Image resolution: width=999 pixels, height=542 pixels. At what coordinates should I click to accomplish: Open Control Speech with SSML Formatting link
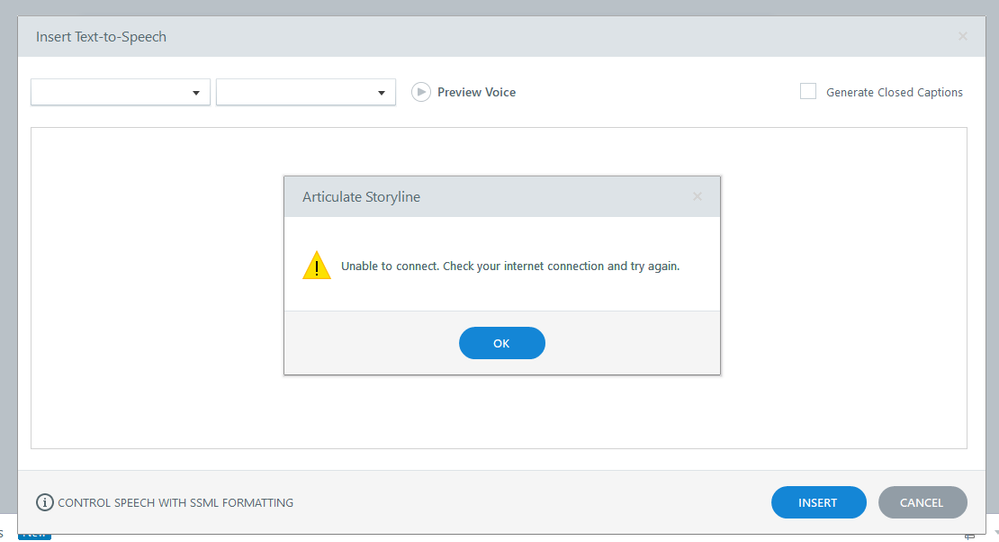click(x=176, y=503)
